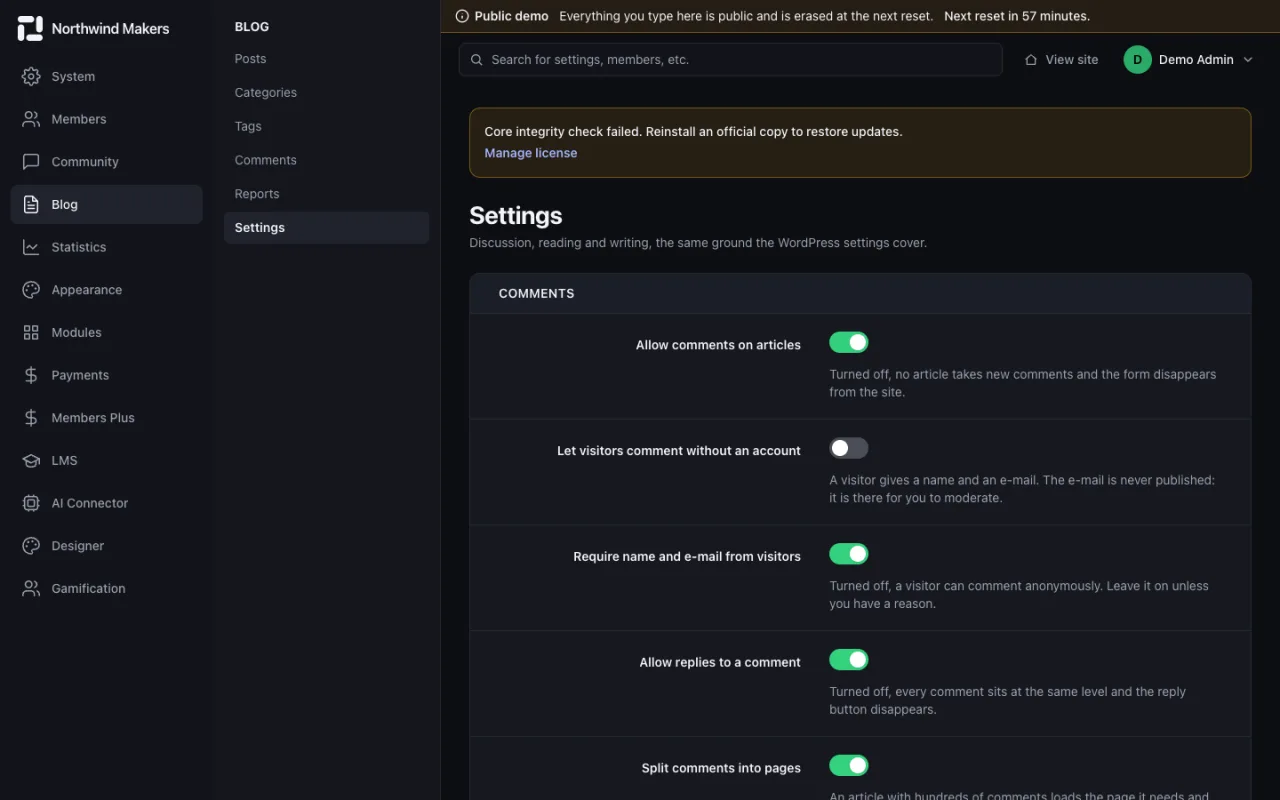Go to blog Categories
1280x800 pixels.
(x=326, y=92)
